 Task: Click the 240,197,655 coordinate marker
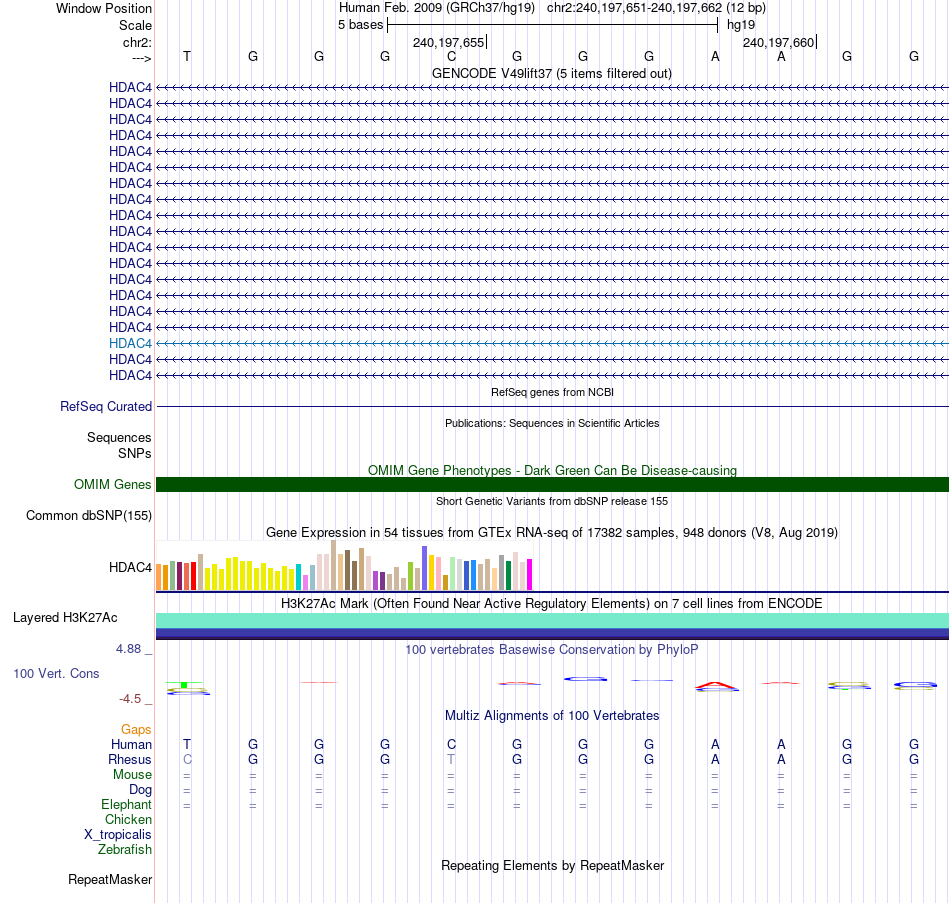(x=449, y=42)
